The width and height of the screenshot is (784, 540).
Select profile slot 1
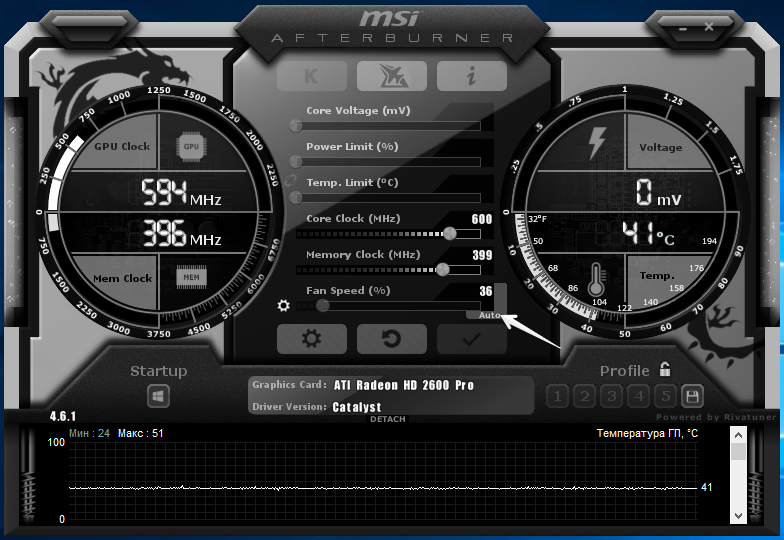(557, 396)
